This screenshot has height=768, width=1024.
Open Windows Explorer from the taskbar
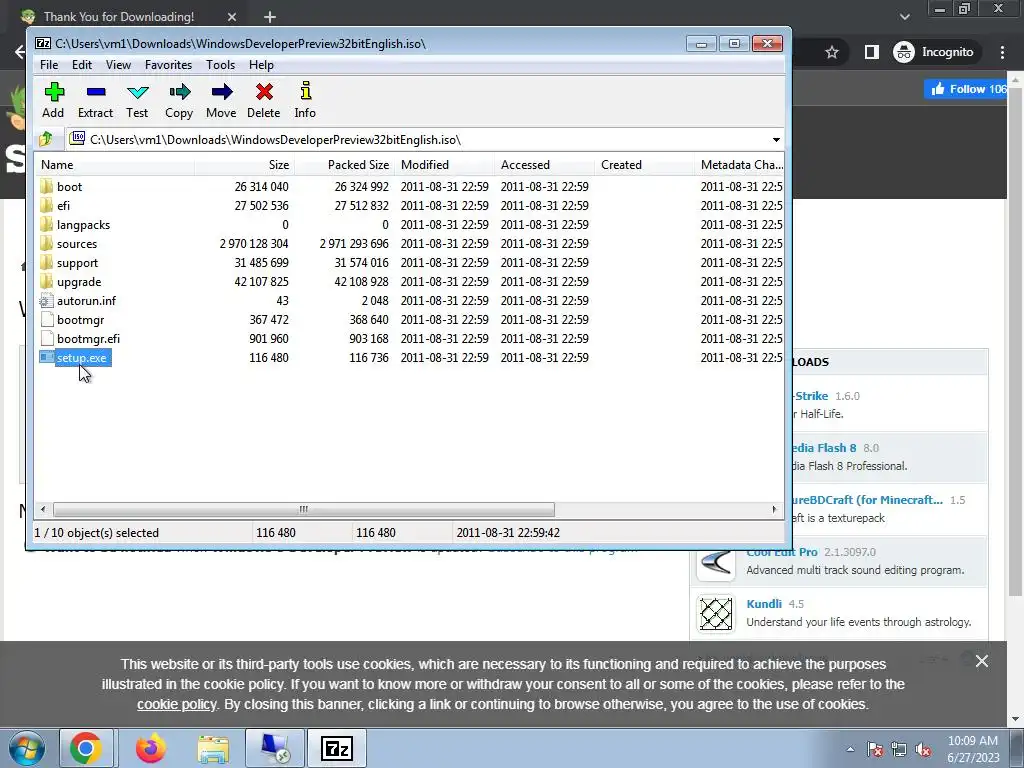pyautogui.click(x=213, y=748)
